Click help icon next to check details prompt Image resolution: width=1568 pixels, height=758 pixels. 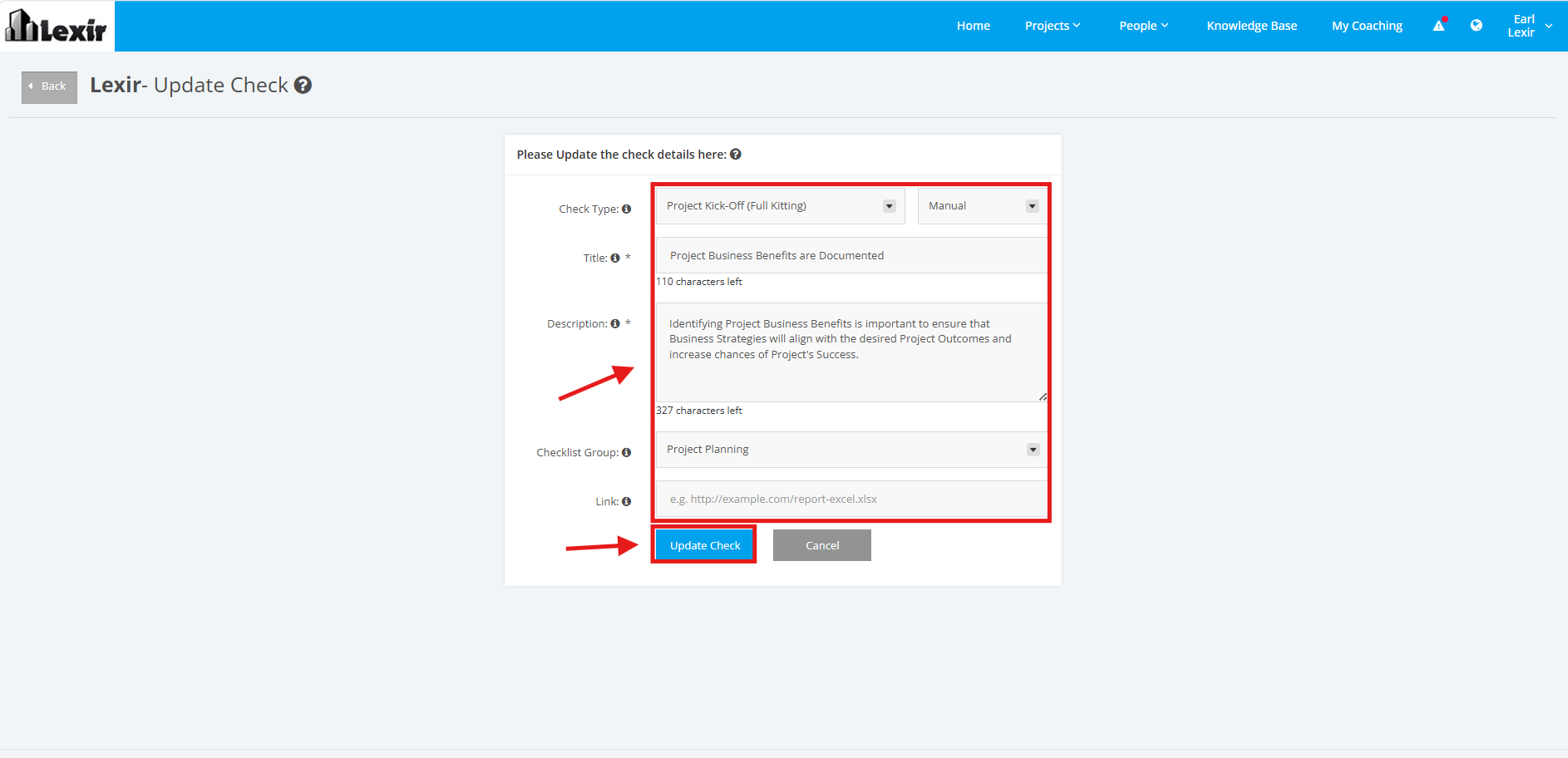point(736,154)
